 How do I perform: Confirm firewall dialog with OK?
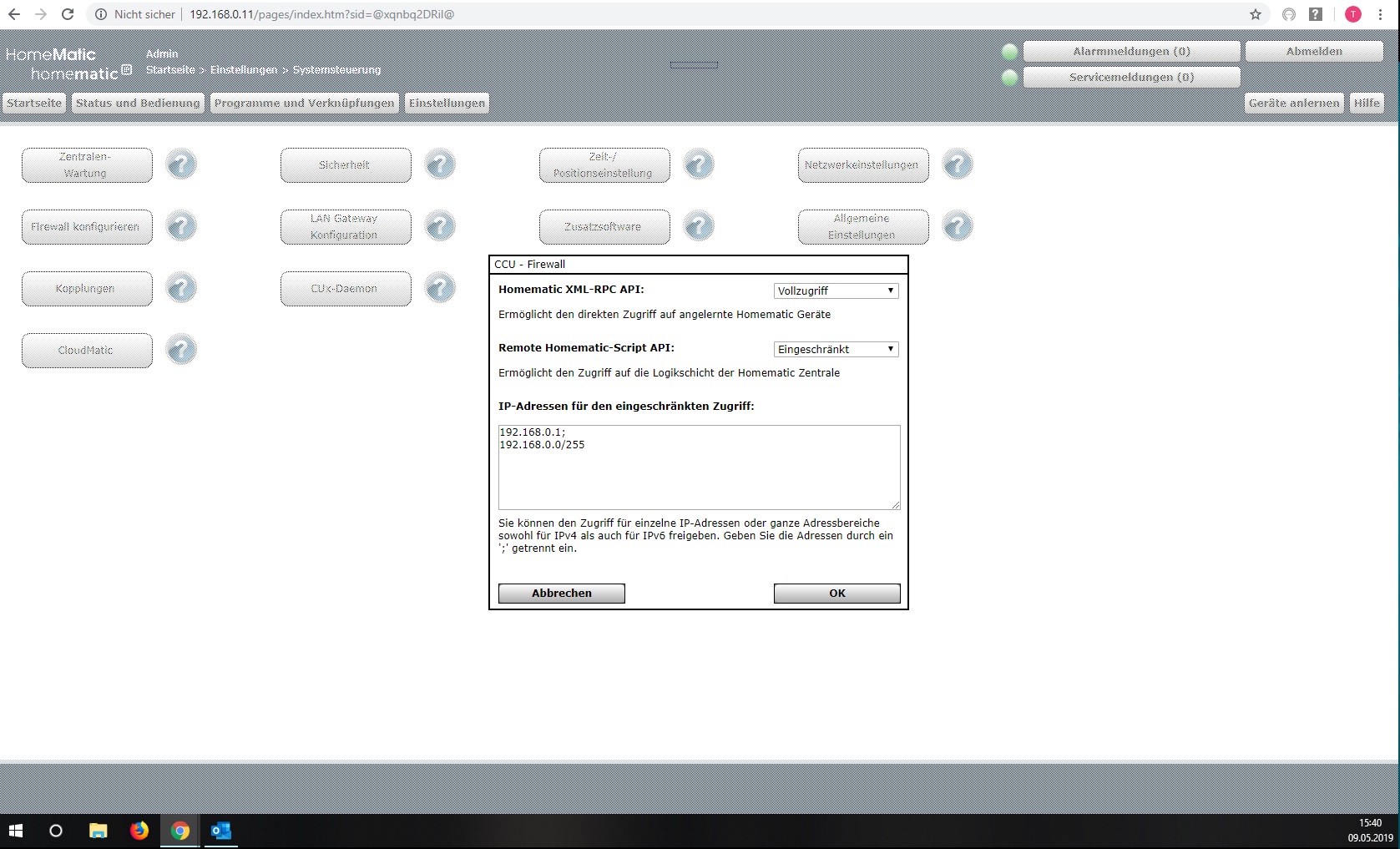836,593
